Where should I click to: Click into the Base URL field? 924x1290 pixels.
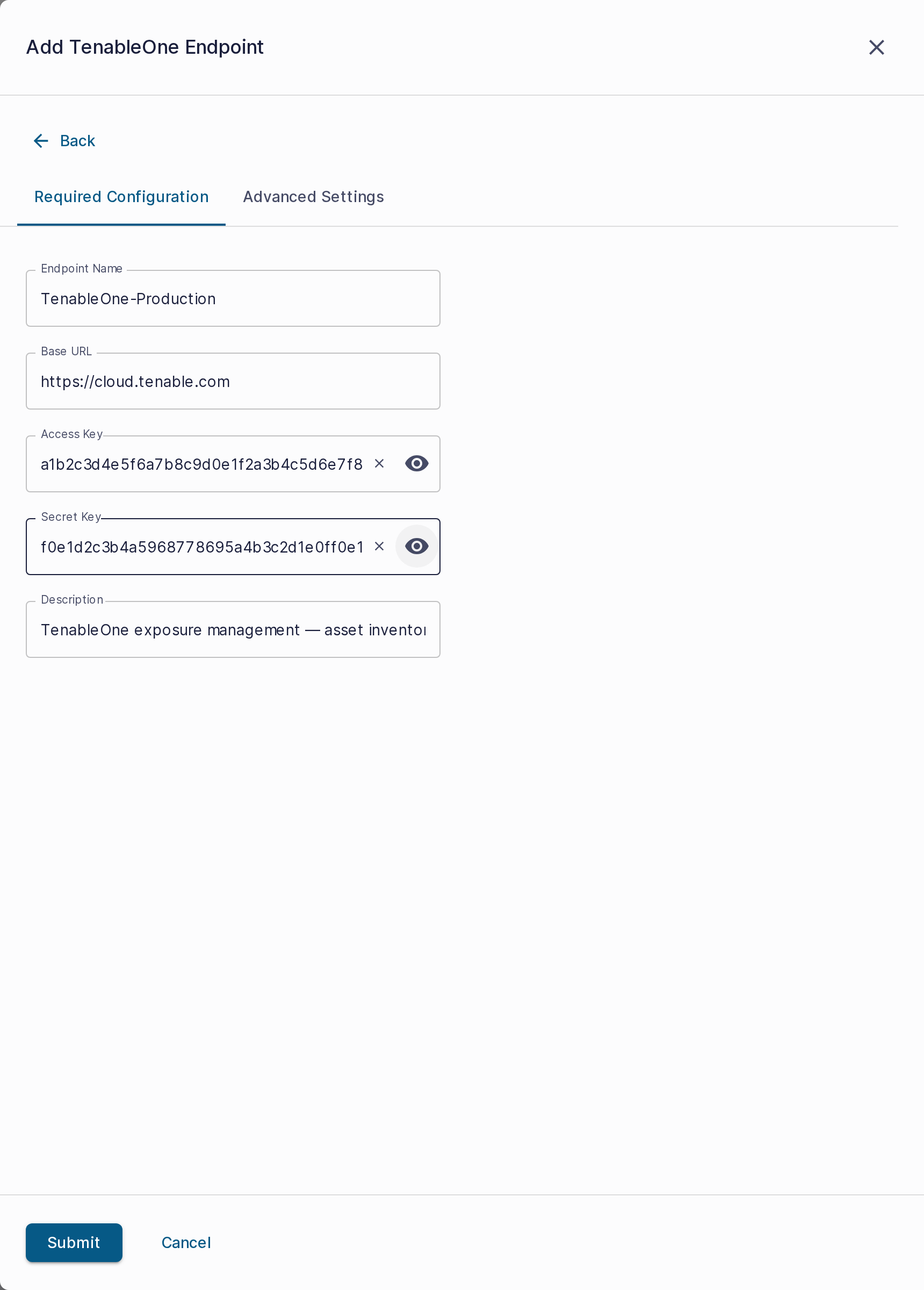233,381
